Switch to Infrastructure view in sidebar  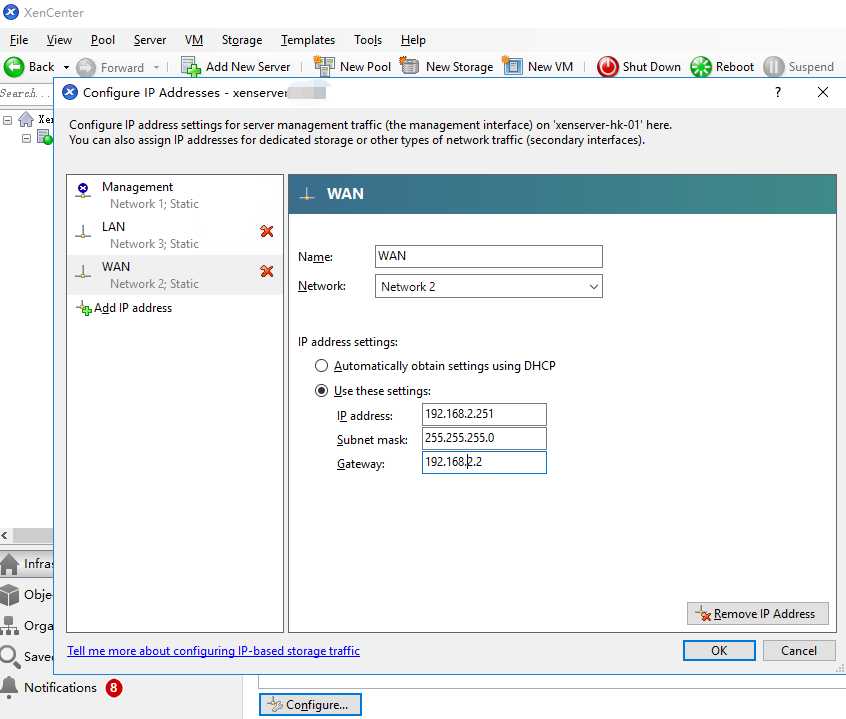pos(26,564)
